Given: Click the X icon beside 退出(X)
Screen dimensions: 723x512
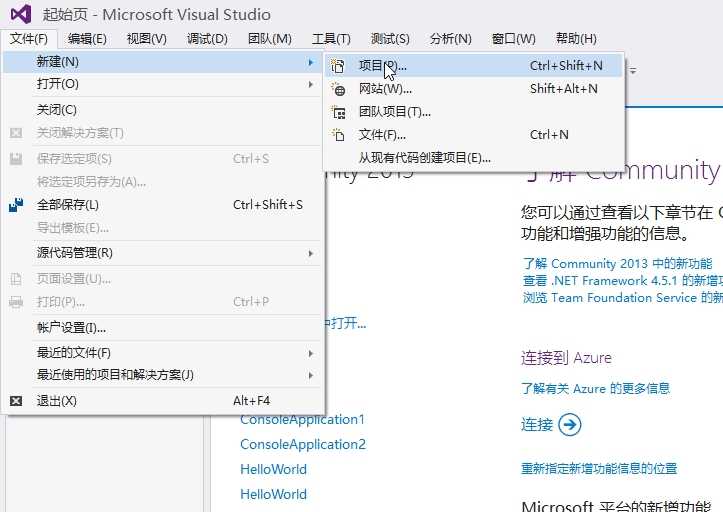Looking at the screenshot, I should coord(16,401).
